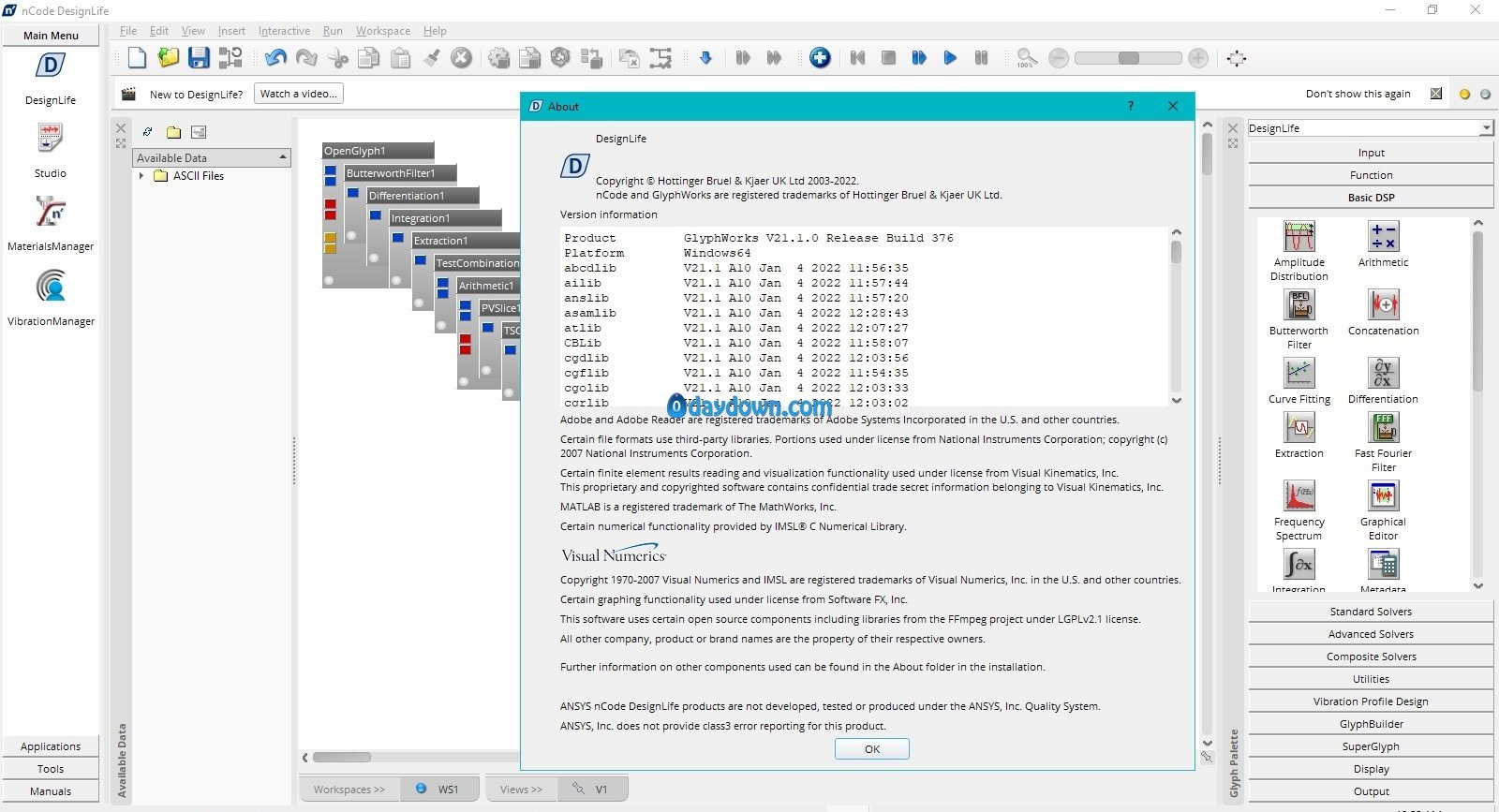1499x812 pixels.
Task: Expand the ASCII Files tree node
Action: coord(141,175)
